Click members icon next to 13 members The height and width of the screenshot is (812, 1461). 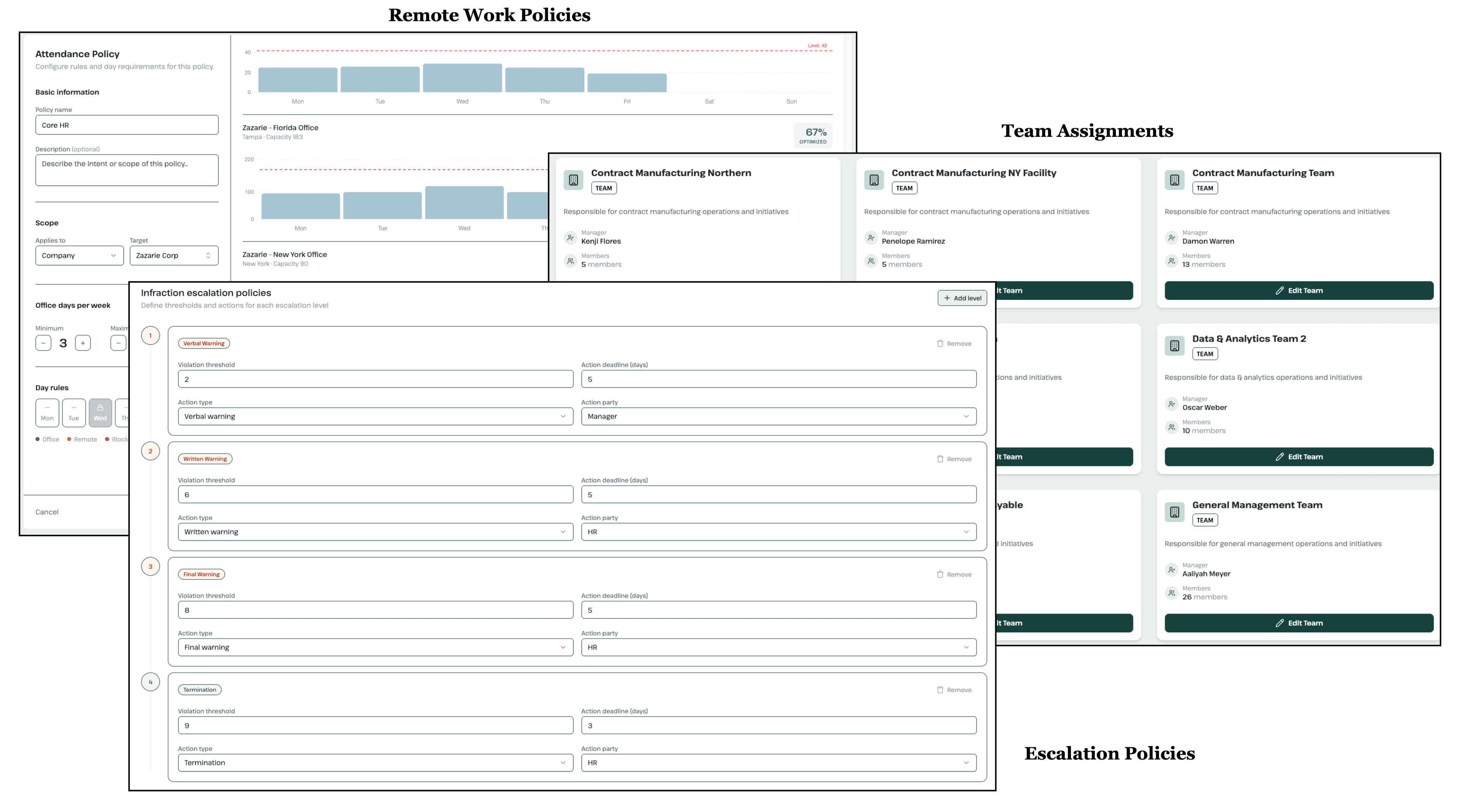click(x=1172, y=260)
